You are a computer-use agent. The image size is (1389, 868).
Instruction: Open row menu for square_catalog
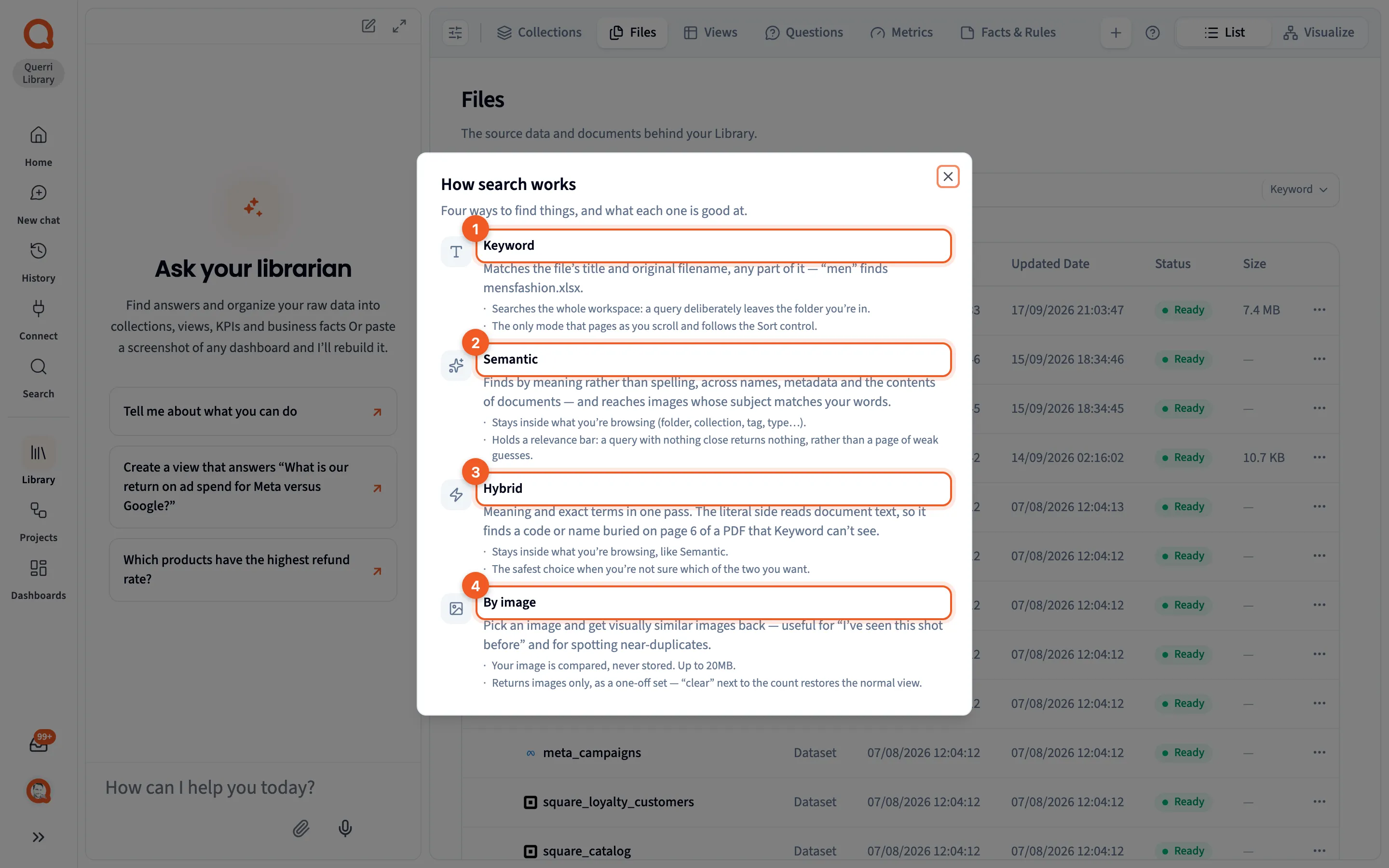click(x=1320, y=851)
